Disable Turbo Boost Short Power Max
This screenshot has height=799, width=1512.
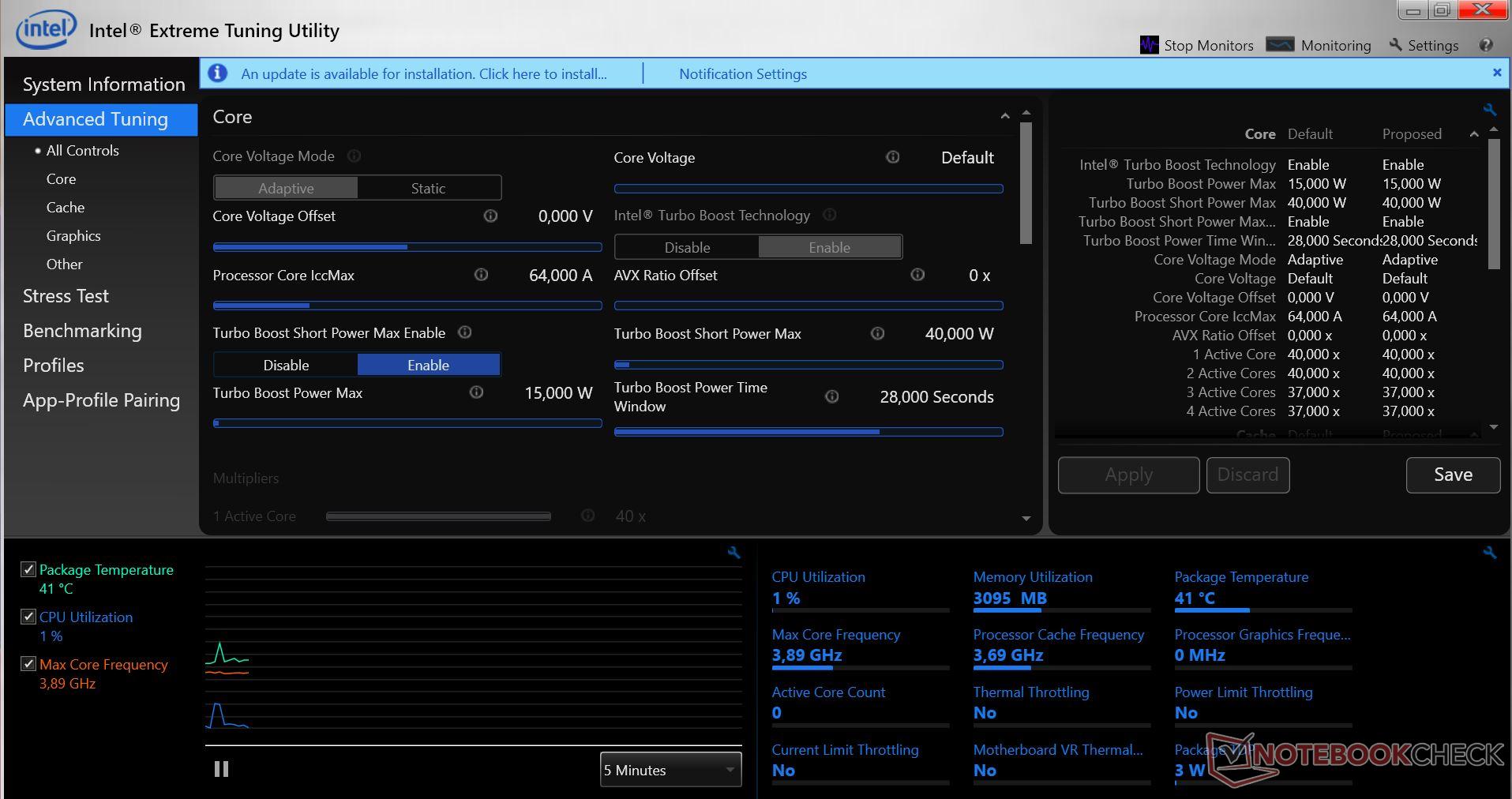[x=286, y=365]
